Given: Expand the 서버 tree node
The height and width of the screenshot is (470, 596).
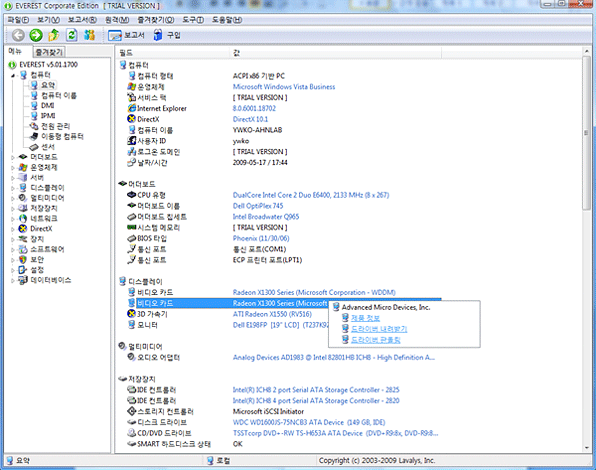Looking at the screenshot, I should point(13,178).
